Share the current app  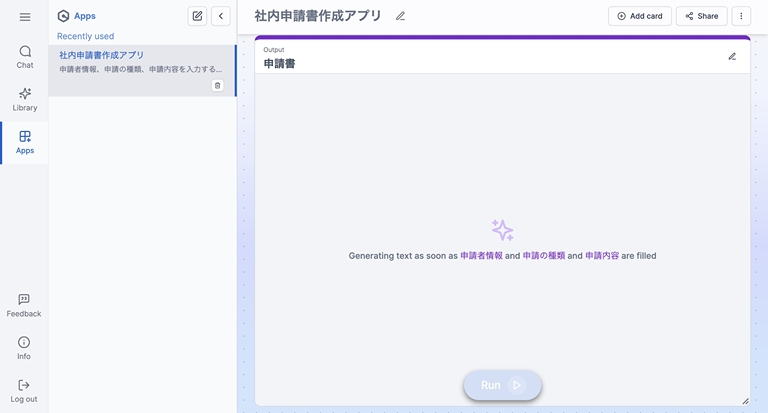[701, 16]
